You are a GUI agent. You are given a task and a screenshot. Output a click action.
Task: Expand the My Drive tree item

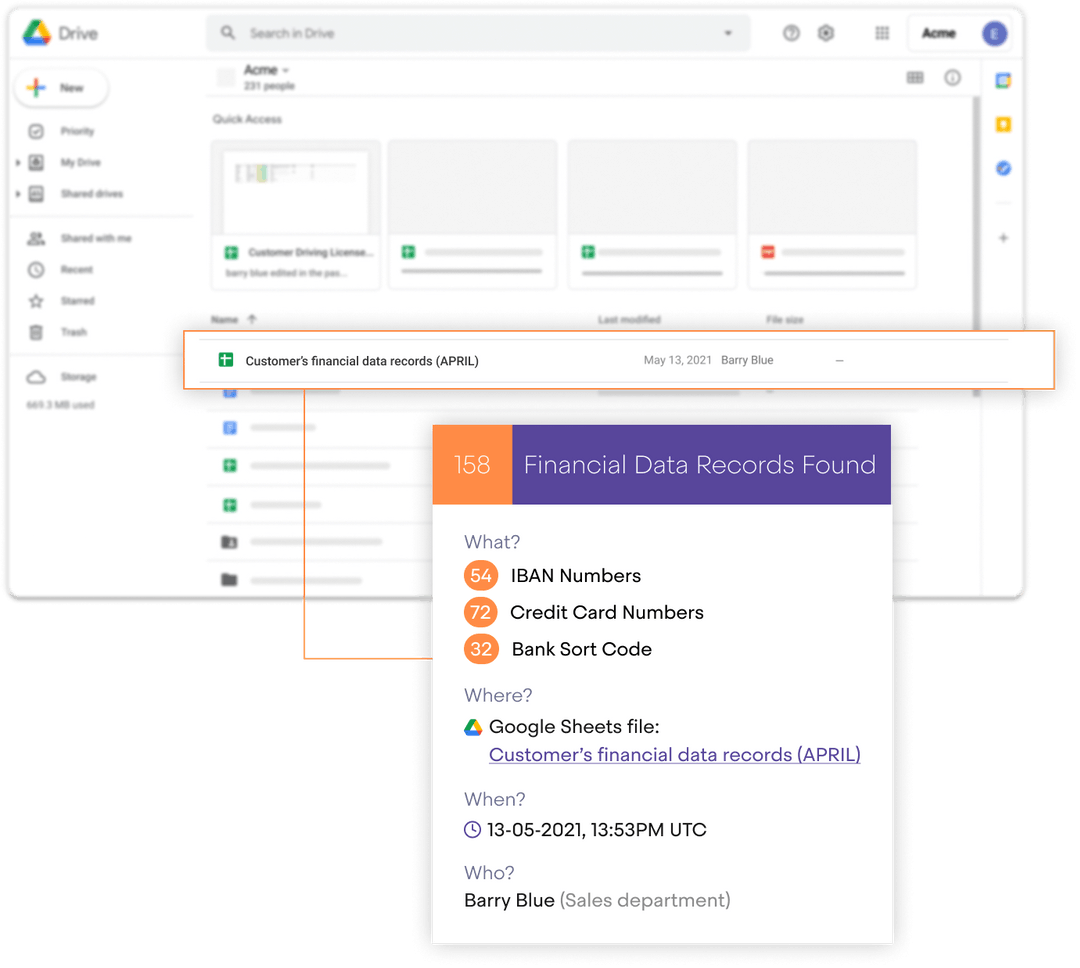point(18,162)
